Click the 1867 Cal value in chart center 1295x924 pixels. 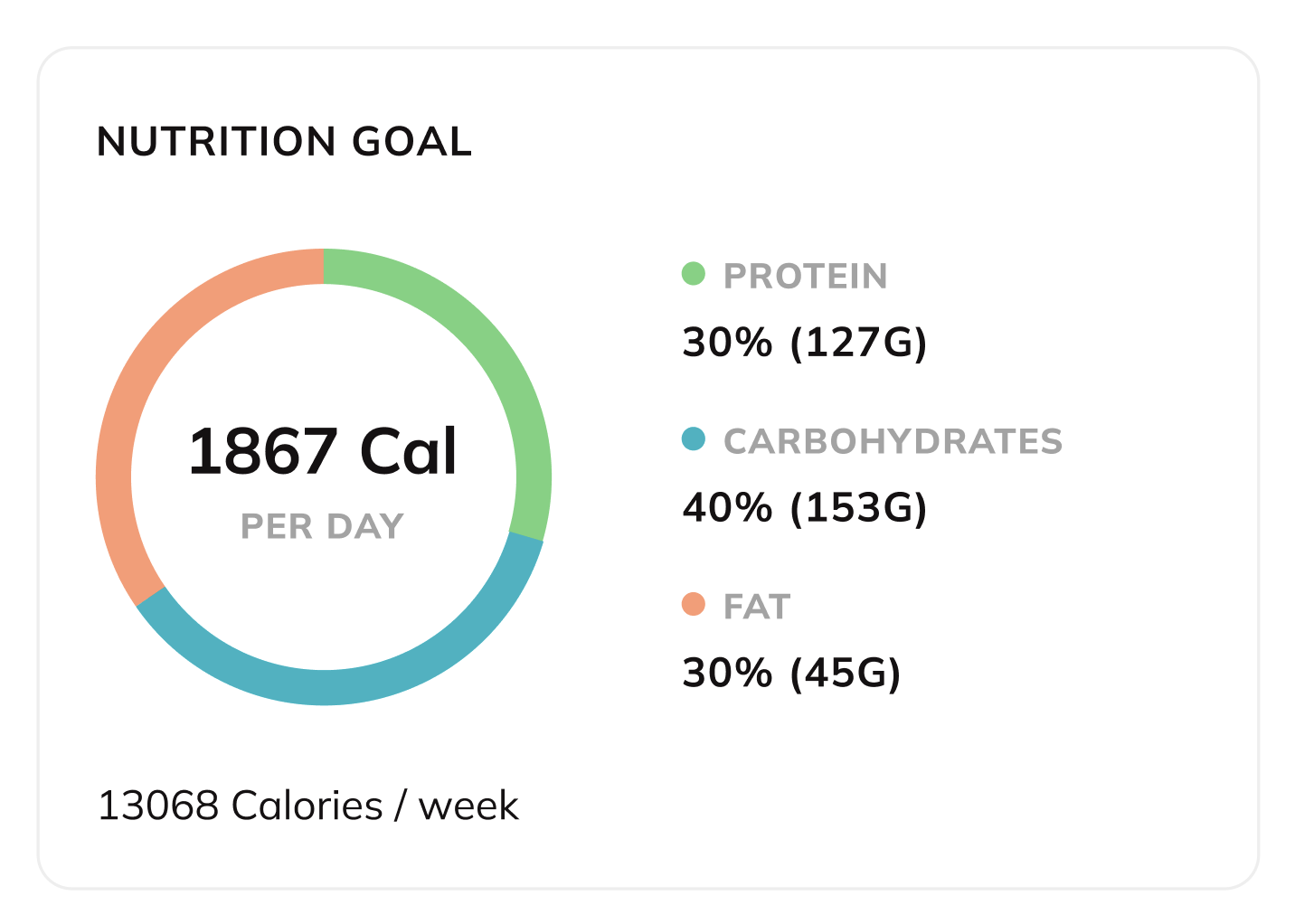tap(323, 451)
